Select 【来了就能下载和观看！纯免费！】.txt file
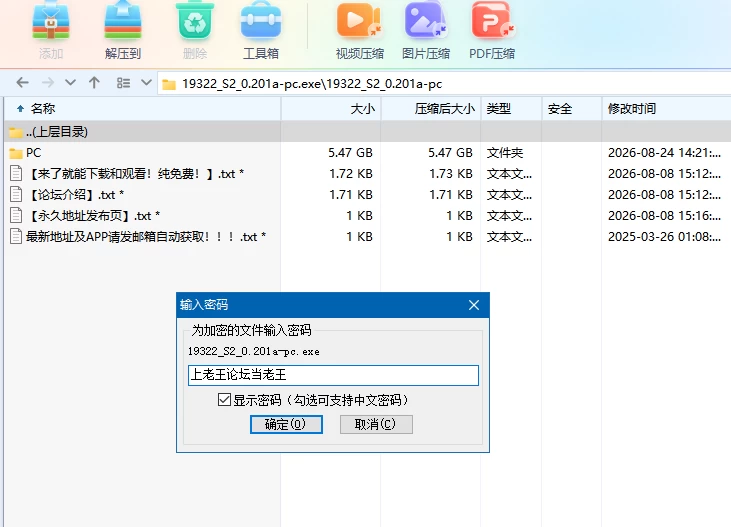Screen dimensions: 731x527 tap(368, 174)
